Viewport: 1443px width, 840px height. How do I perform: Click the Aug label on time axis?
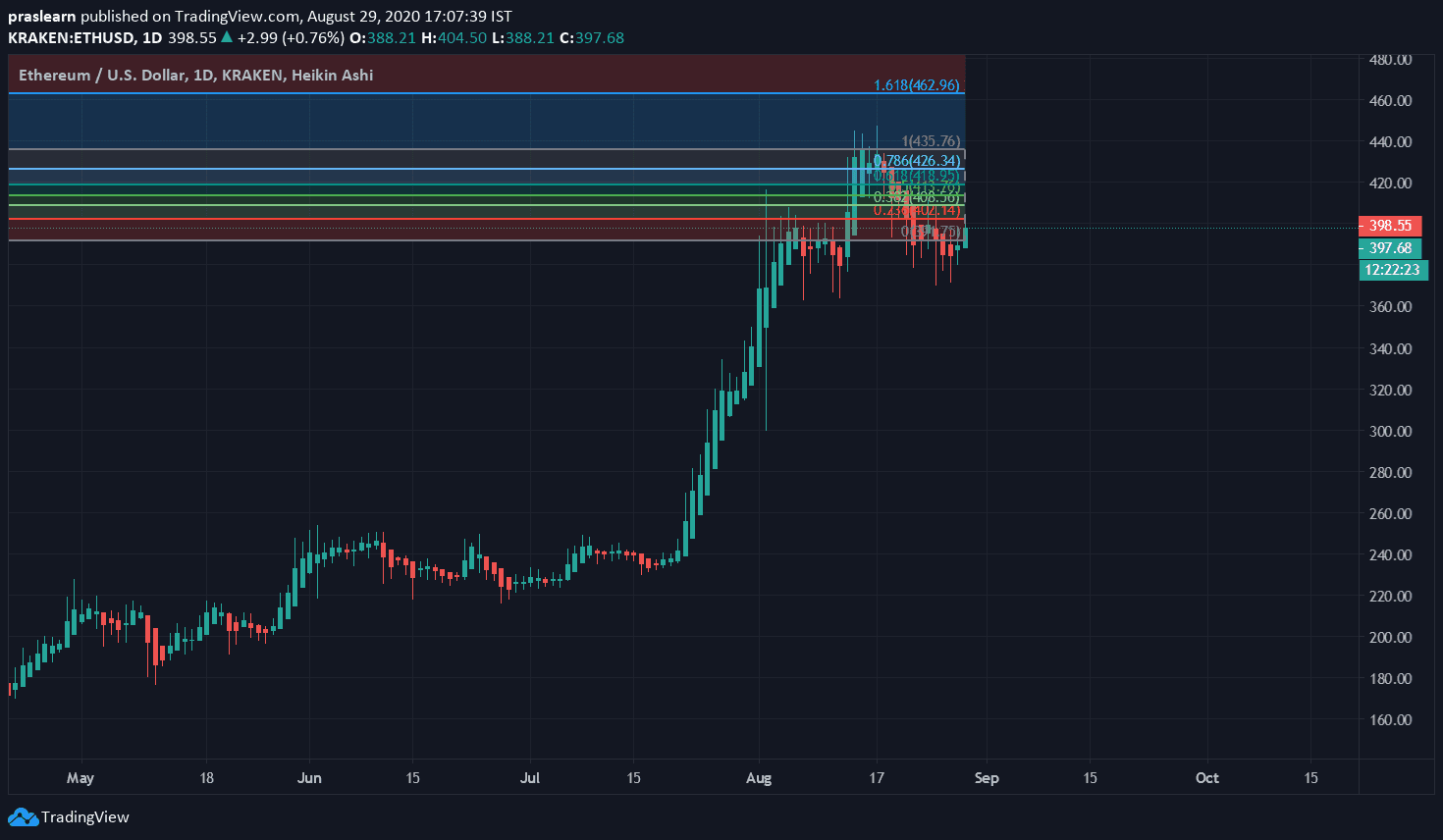(x=759, y=778)
